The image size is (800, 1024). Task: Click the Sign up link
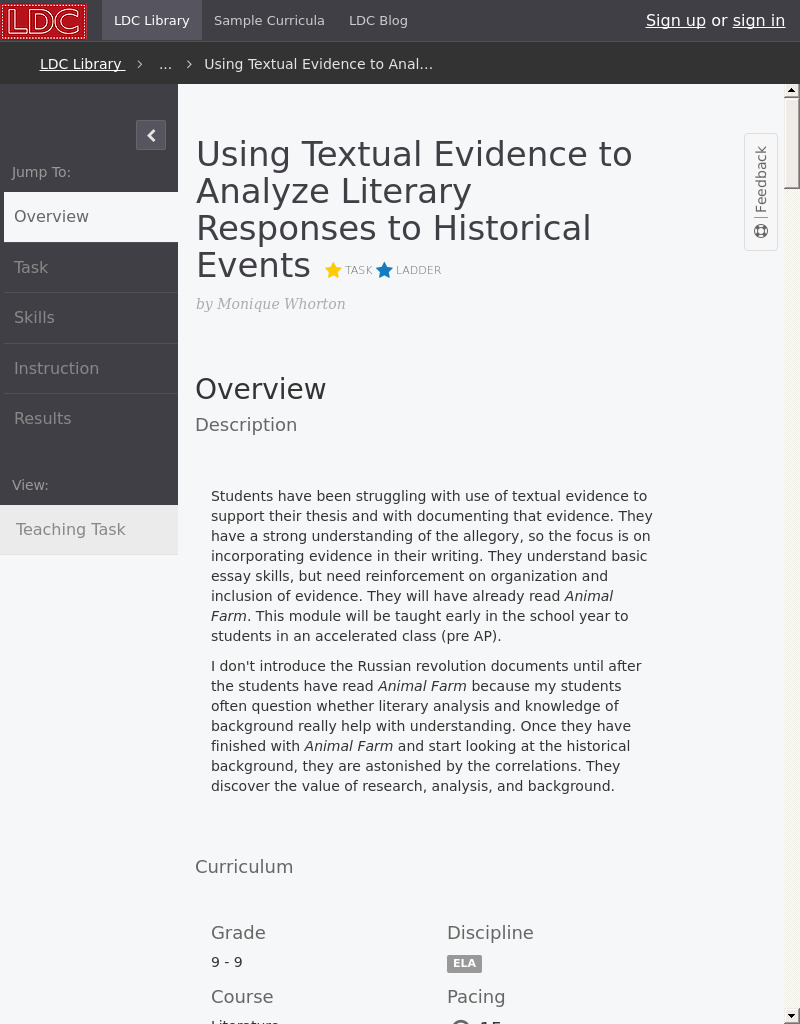coord(675,20)
